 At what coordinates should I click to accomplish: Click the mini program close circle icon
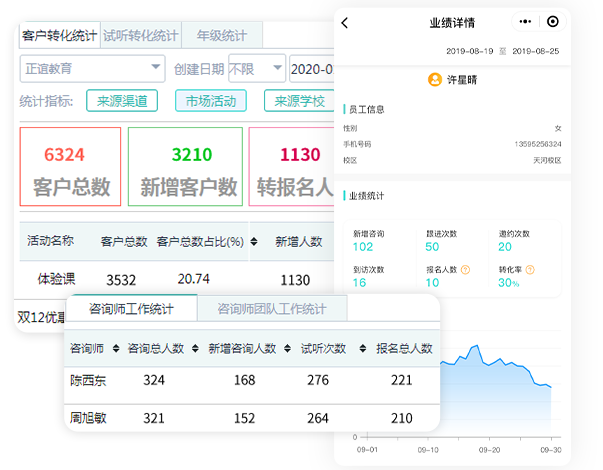pos(552,22)
